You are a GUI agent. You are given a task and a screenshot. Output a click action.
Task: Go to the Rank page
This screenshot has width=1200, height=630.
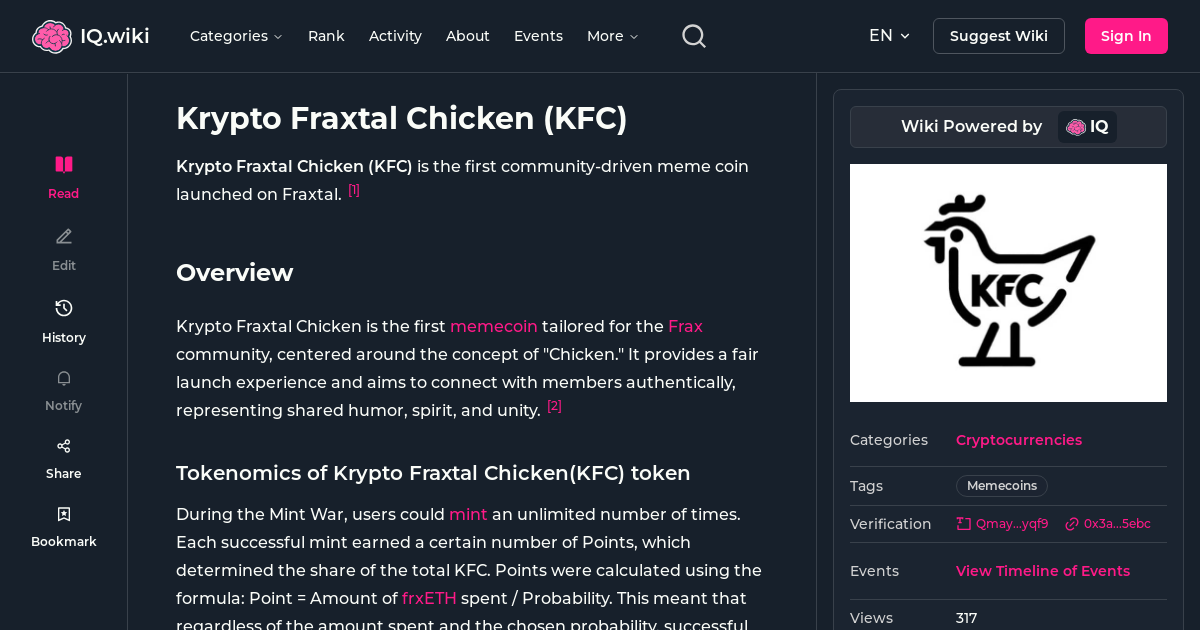point(326,36)
